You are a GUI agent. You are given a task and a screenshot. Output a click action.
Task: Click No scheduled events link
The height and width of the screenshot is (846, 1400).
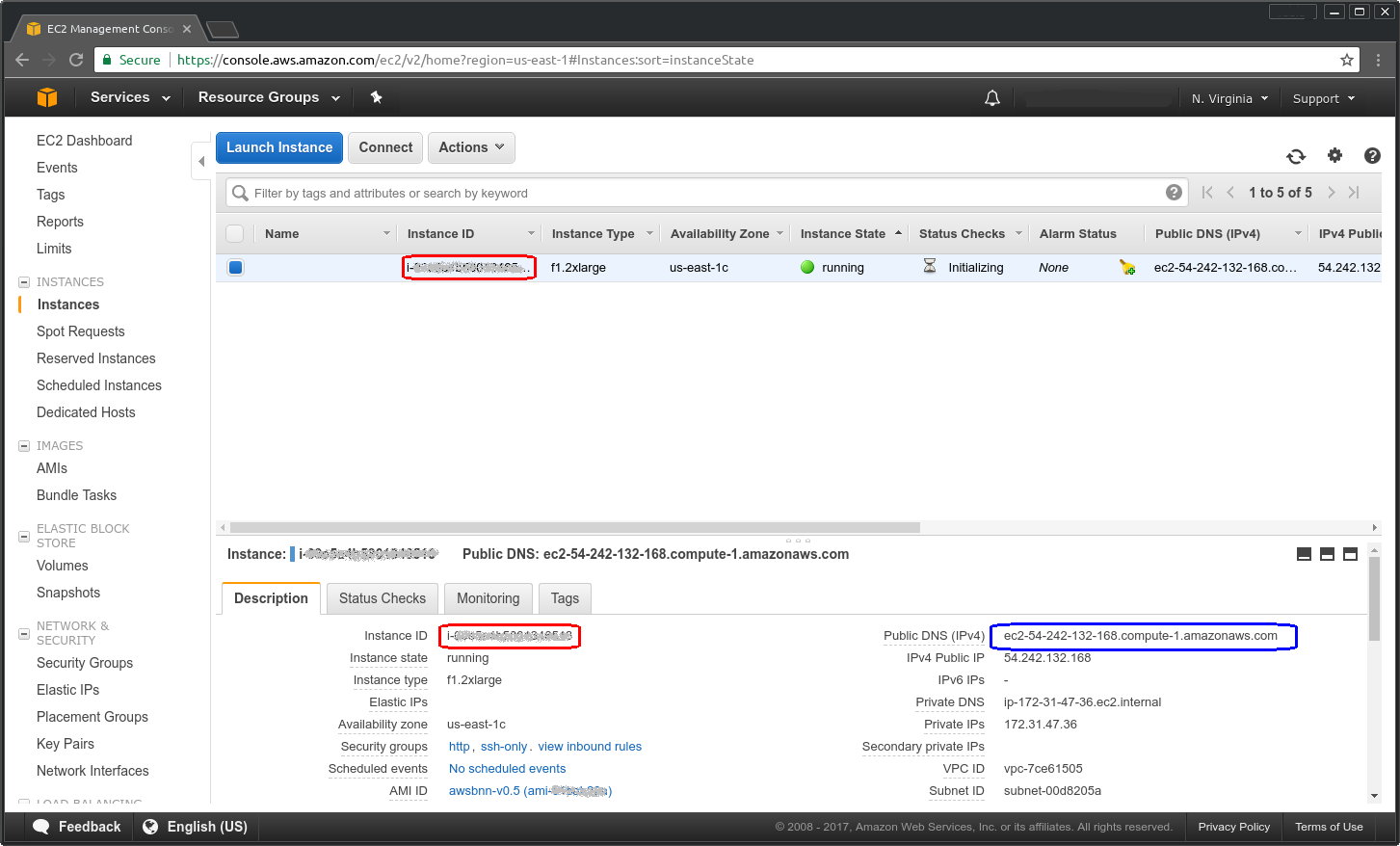point(508,769)
